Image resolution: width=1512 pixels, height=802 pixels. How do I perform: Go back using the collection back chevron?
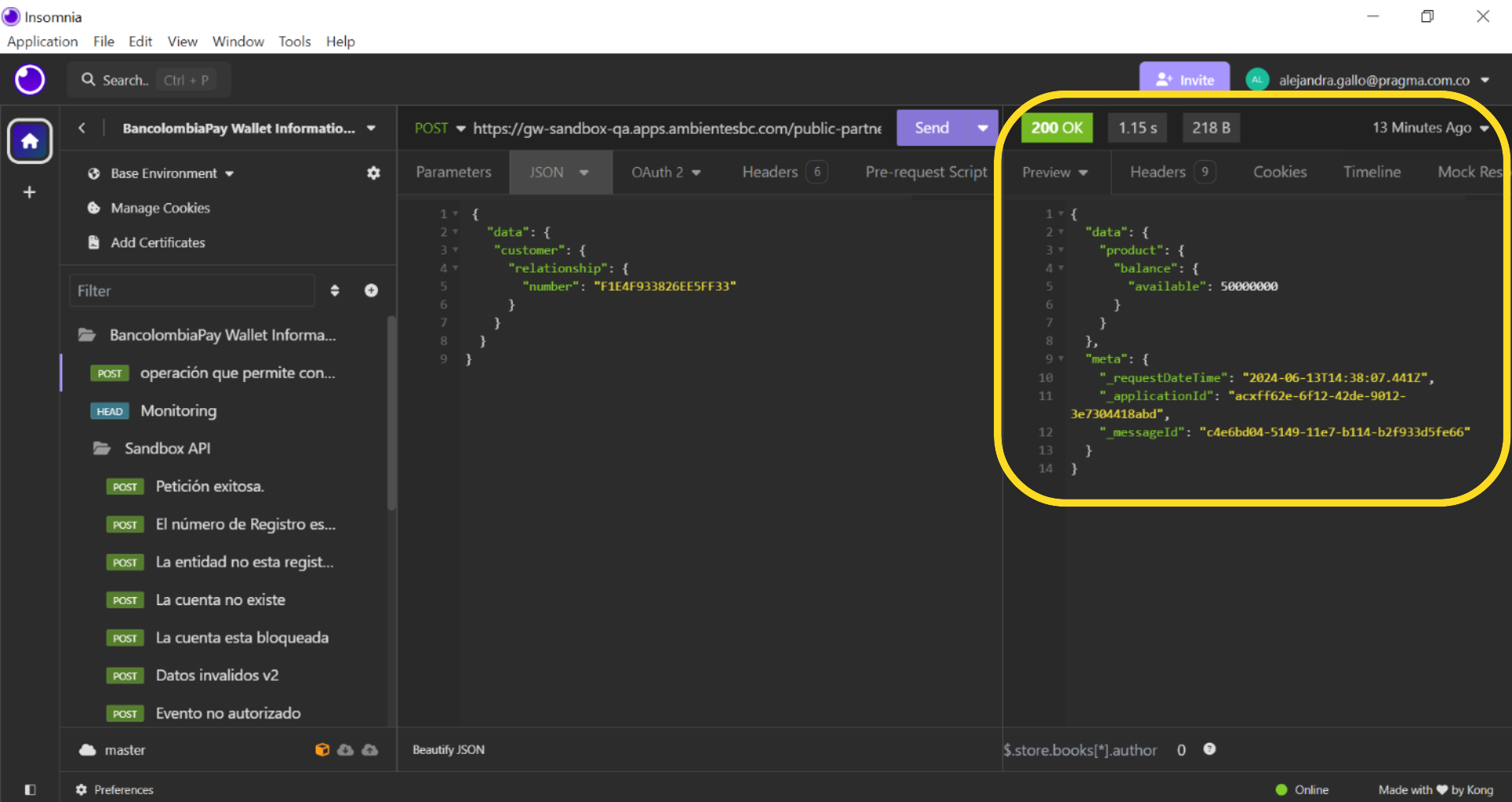(x=82, y=128)
